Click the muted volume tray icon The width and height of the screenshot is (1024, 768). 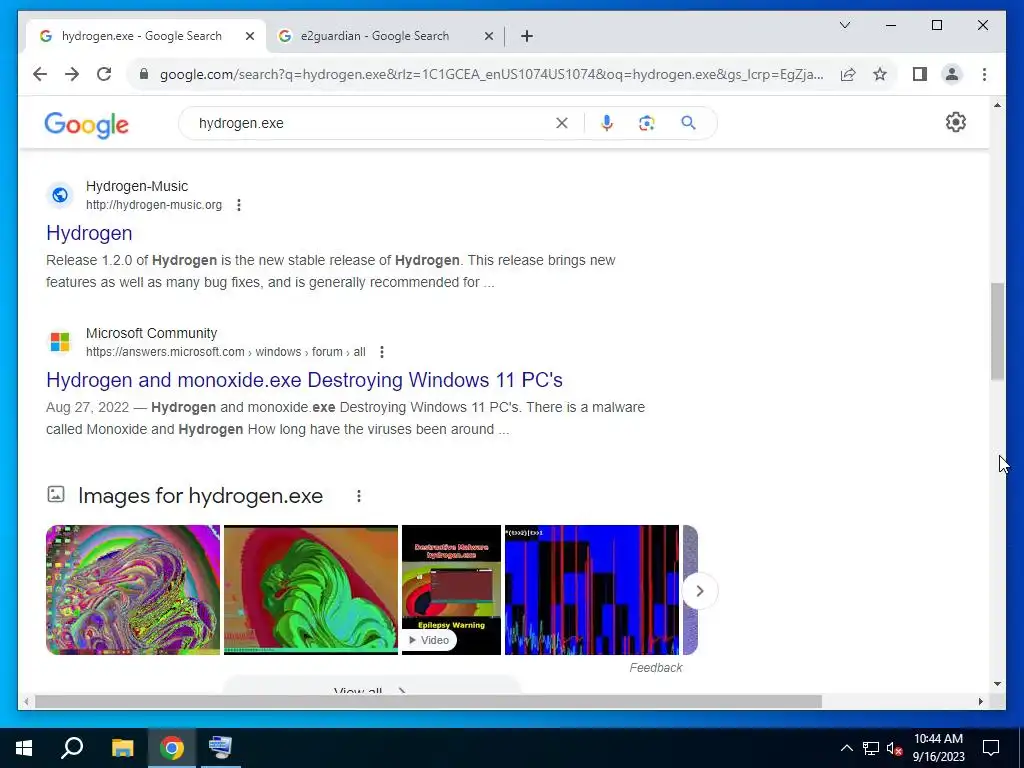[x=894, y=748]
